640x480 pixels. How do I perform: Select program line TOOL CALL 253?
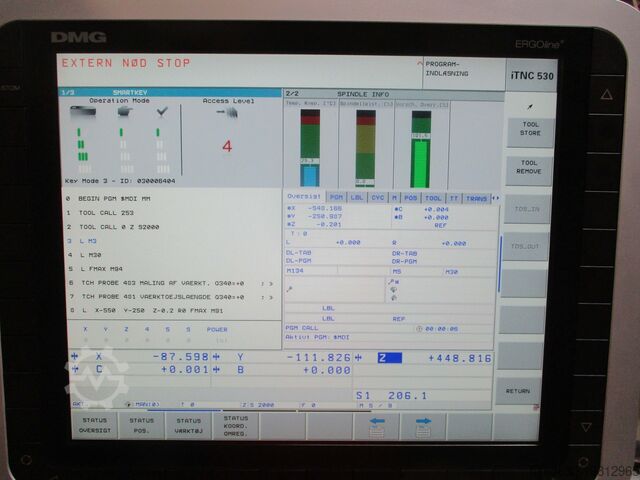107,213
